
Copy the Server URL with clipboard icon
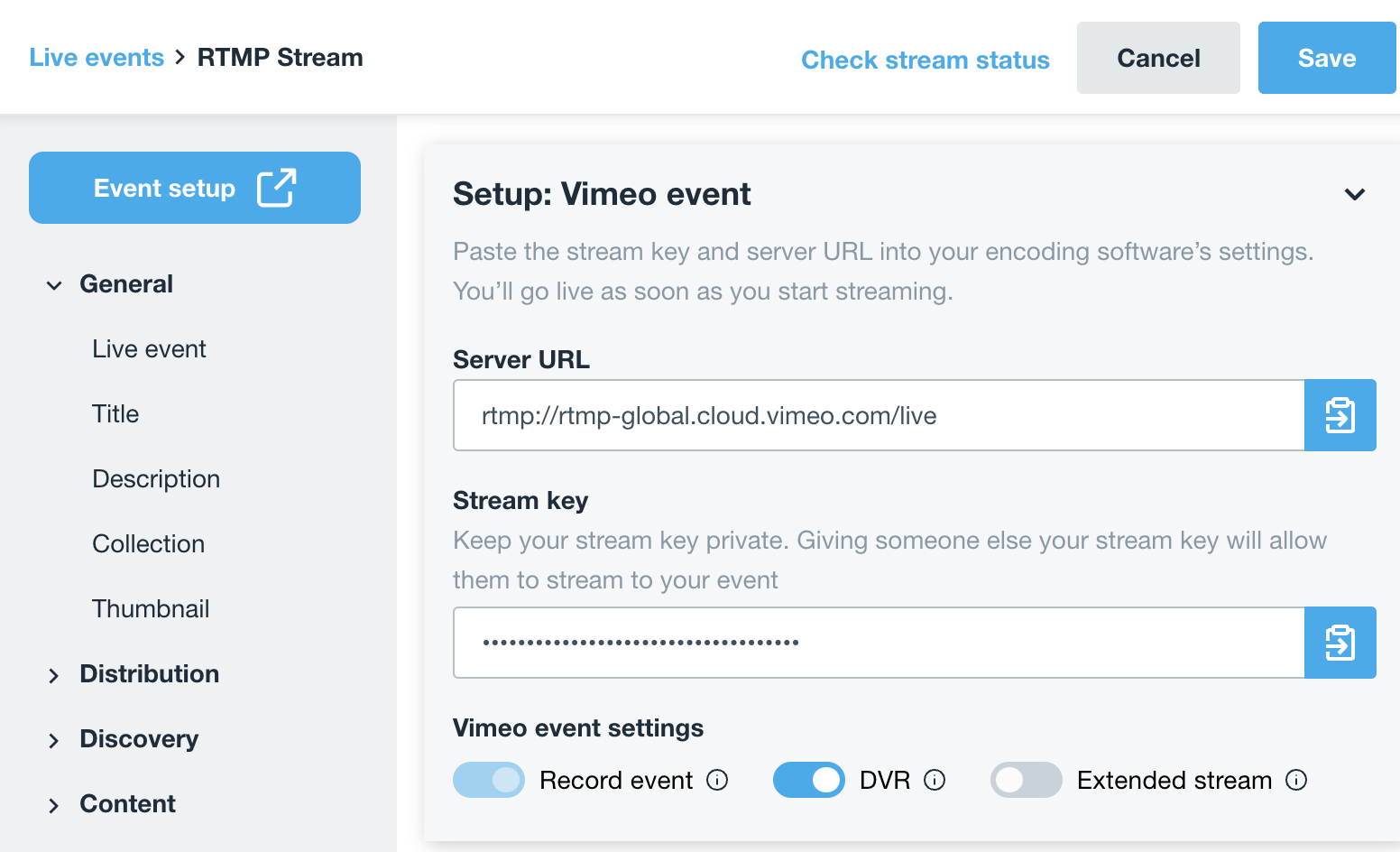(x=1340, y=415)
